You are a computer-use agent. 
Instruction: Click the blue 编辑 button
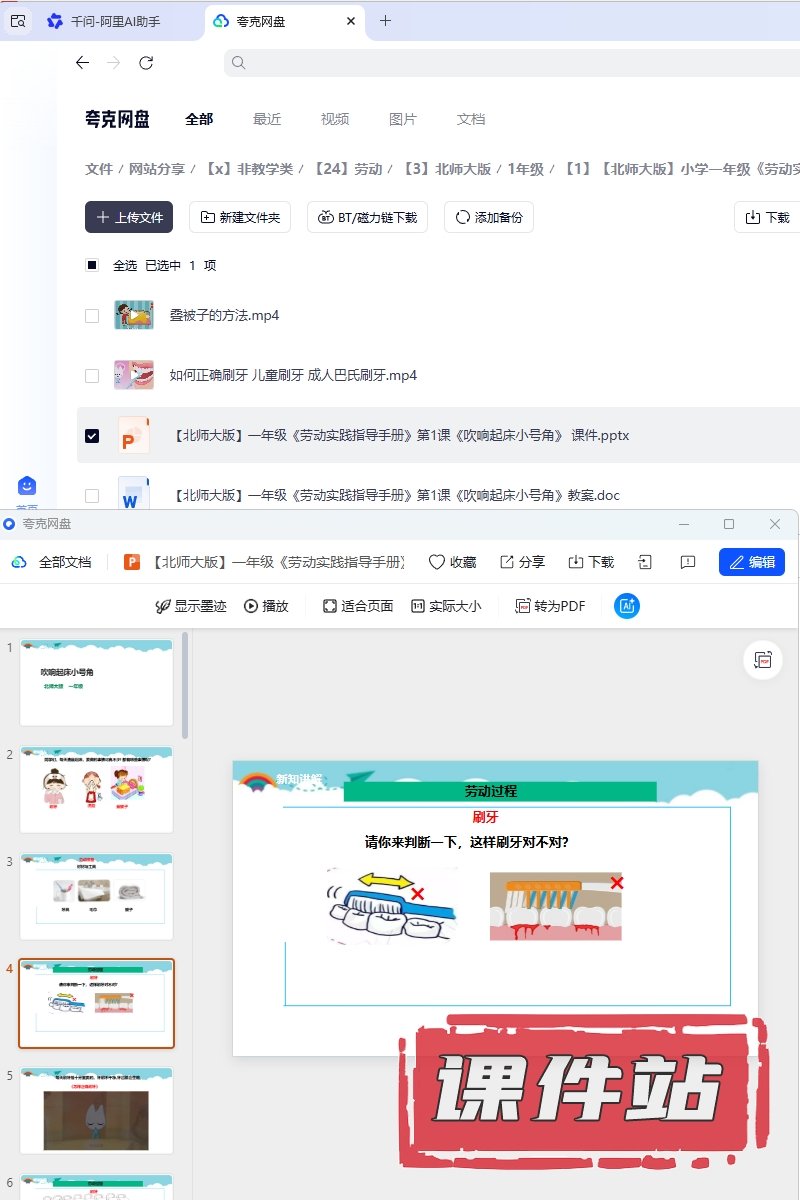click(751, 562)
